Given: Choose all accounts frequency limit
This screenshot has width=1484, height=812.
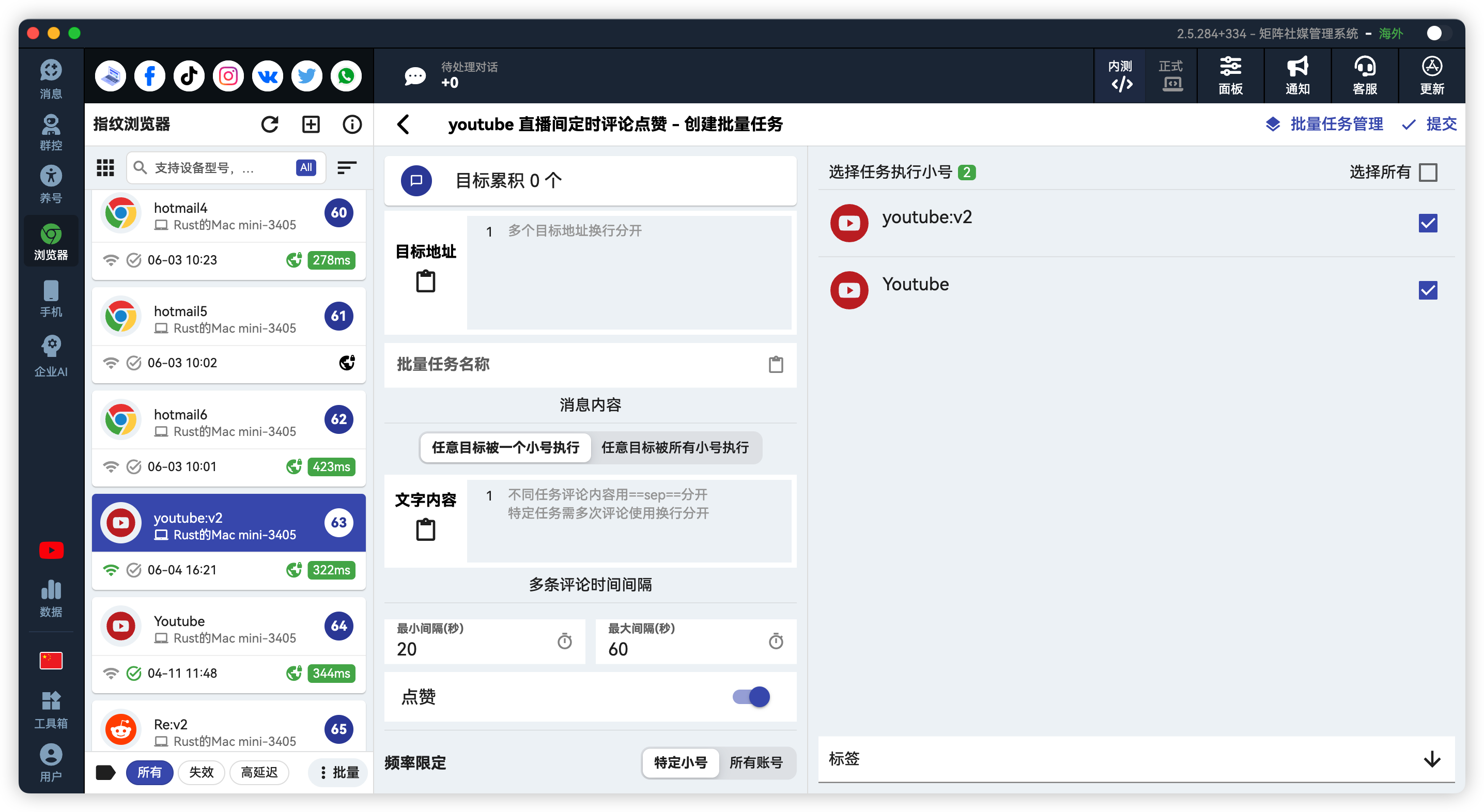Looking at the screenshot, I should click(x=756, y=762).
